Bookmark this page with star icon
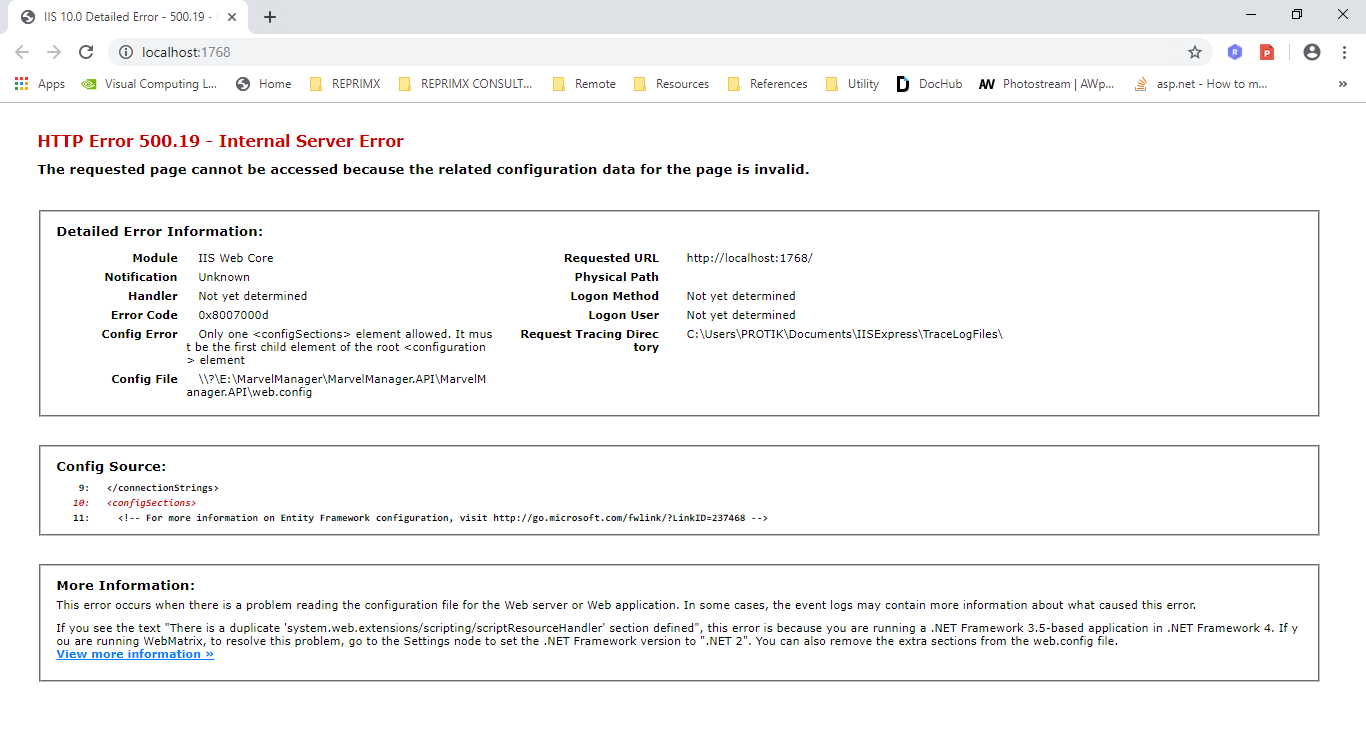The width and height of the screenshot is (1366, 738). pos(1194,52)
